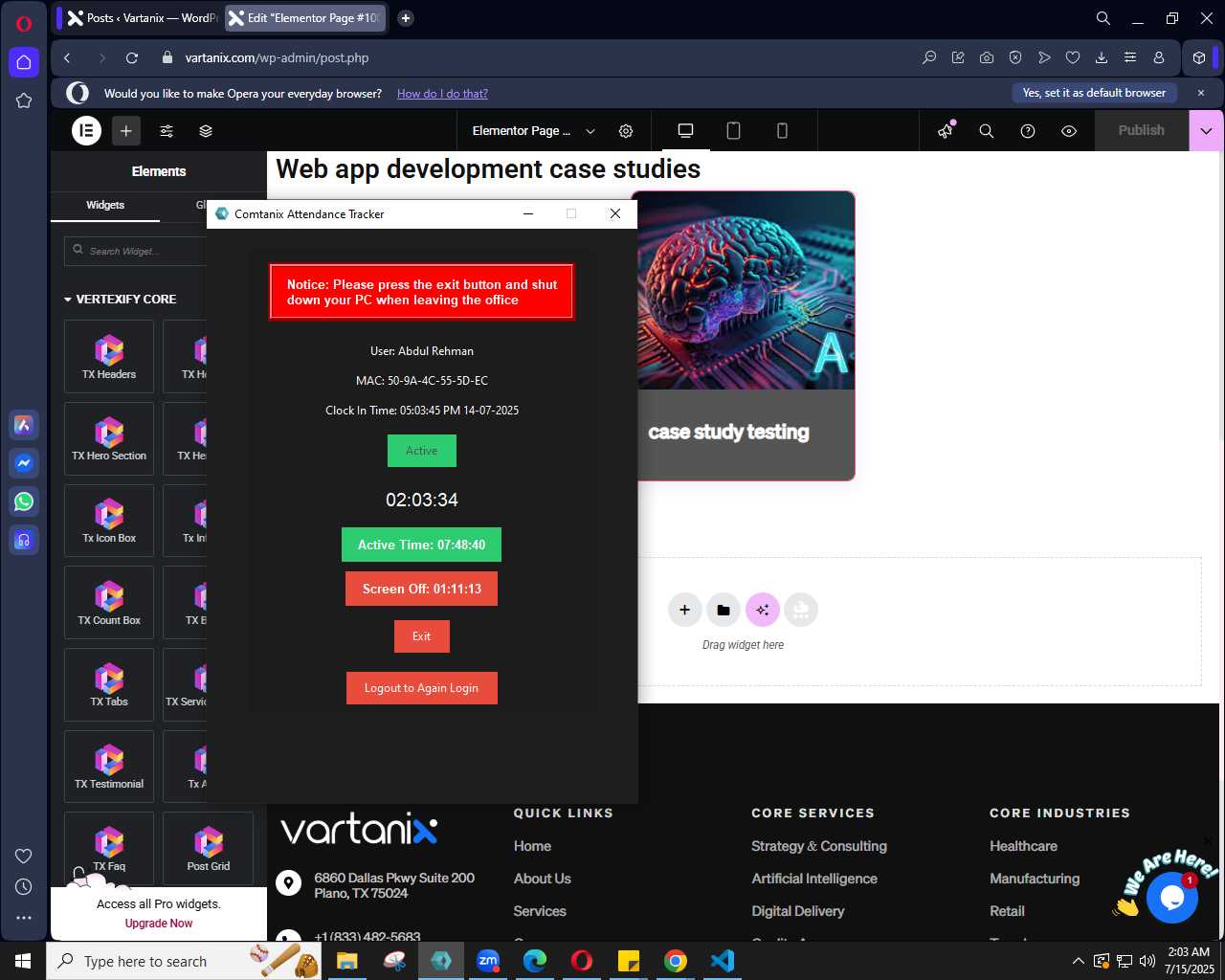The width and height of the screenshot is (1225, 980).
Task: Open Elementor finder search icon
Action: pyautogui.click(x=987, y=131)
